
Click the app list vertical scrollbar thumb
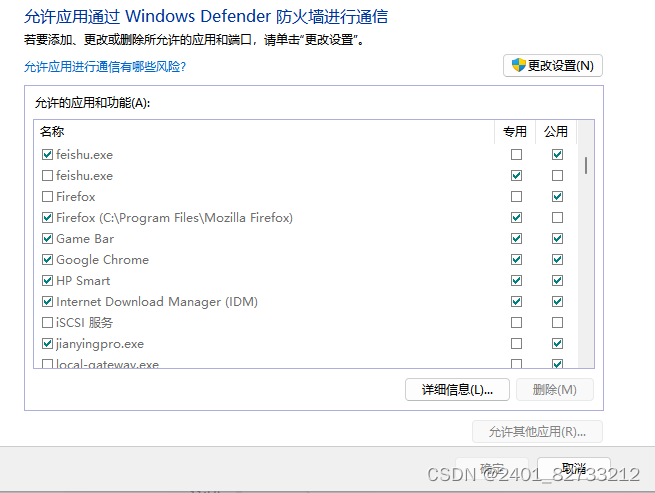586,165
